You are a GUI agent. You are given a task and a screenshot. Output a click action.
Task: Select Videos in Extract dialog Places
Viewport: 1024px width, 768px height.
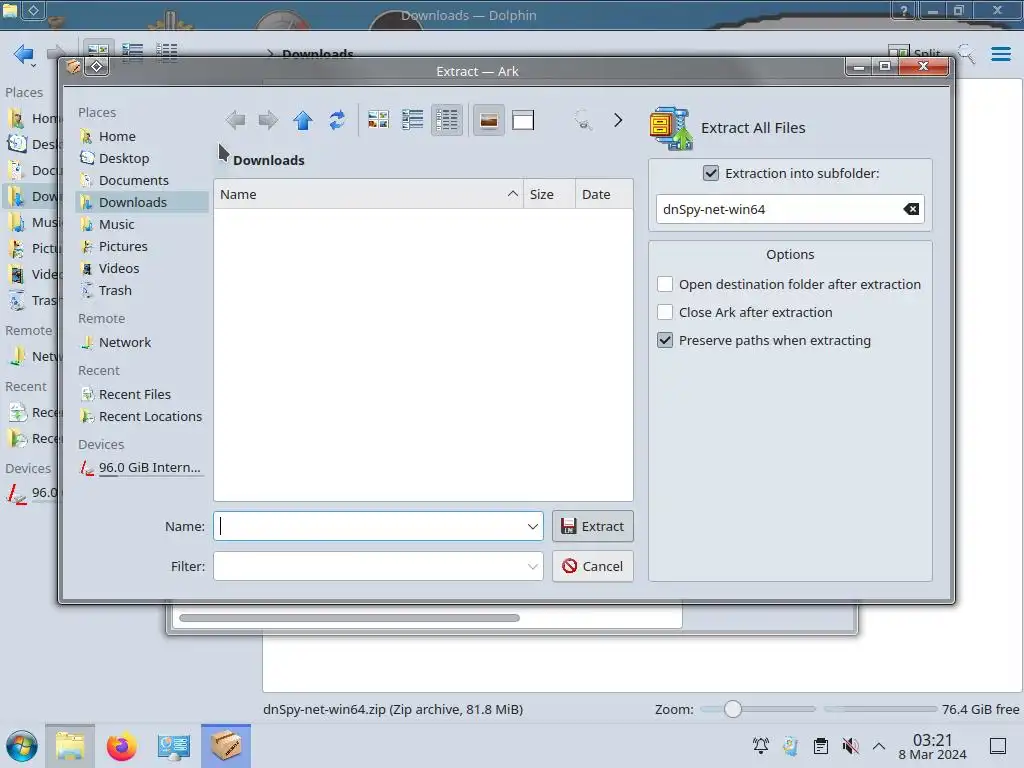(x=141, y=268)
